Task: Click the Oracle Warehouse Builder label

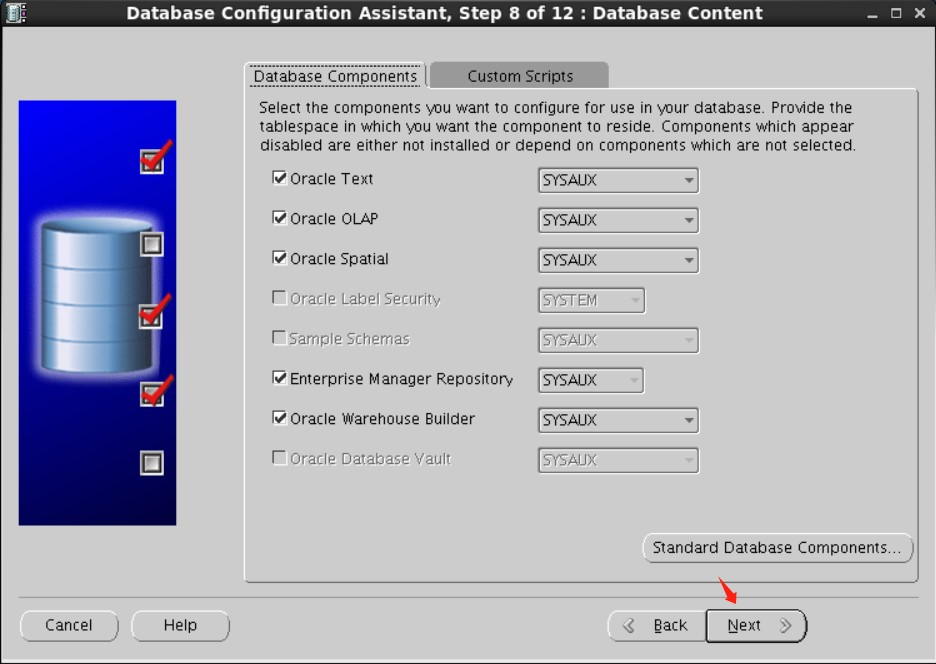Action: coord(383,419)
